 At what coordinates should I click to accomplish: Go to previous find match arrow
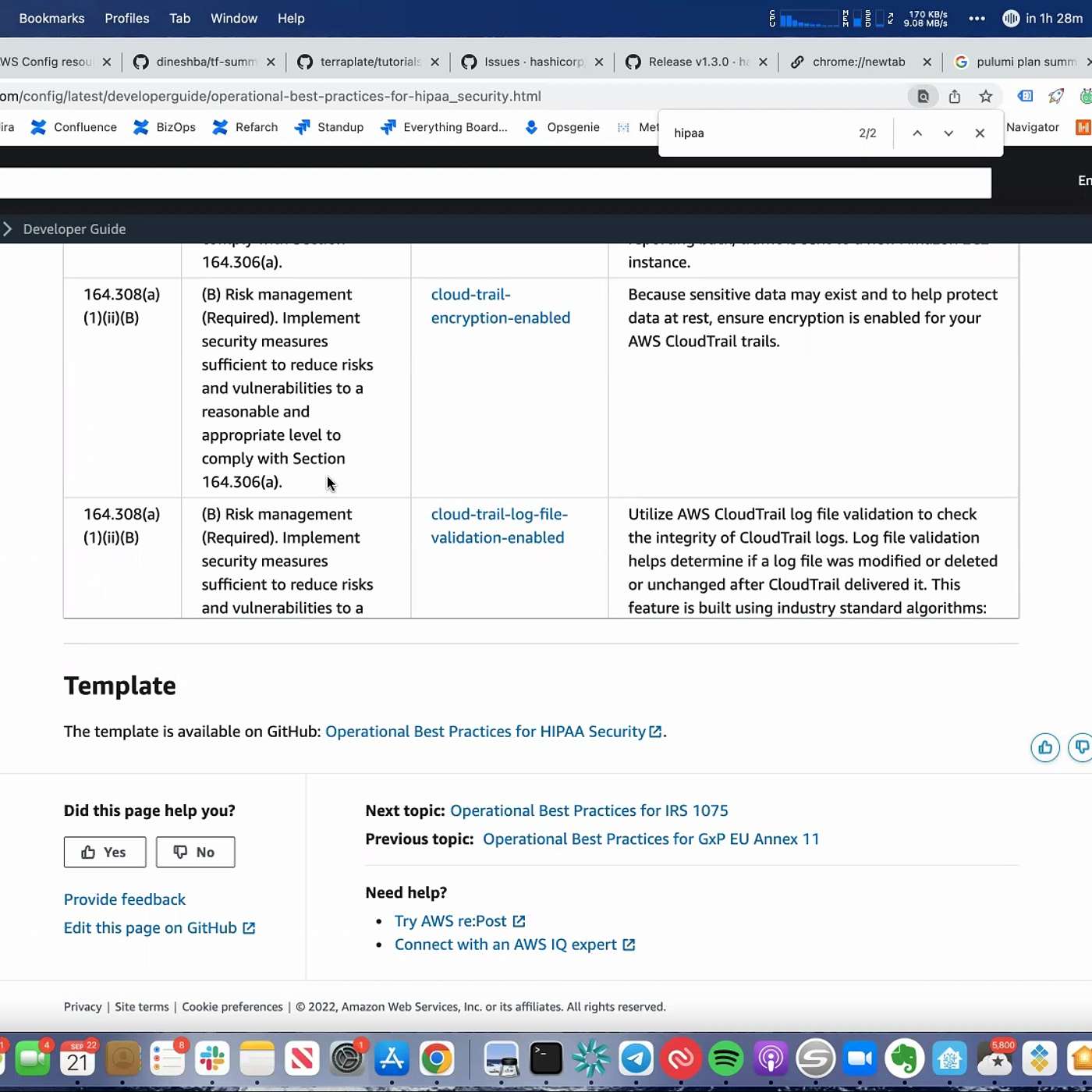[x=917, y=133]
